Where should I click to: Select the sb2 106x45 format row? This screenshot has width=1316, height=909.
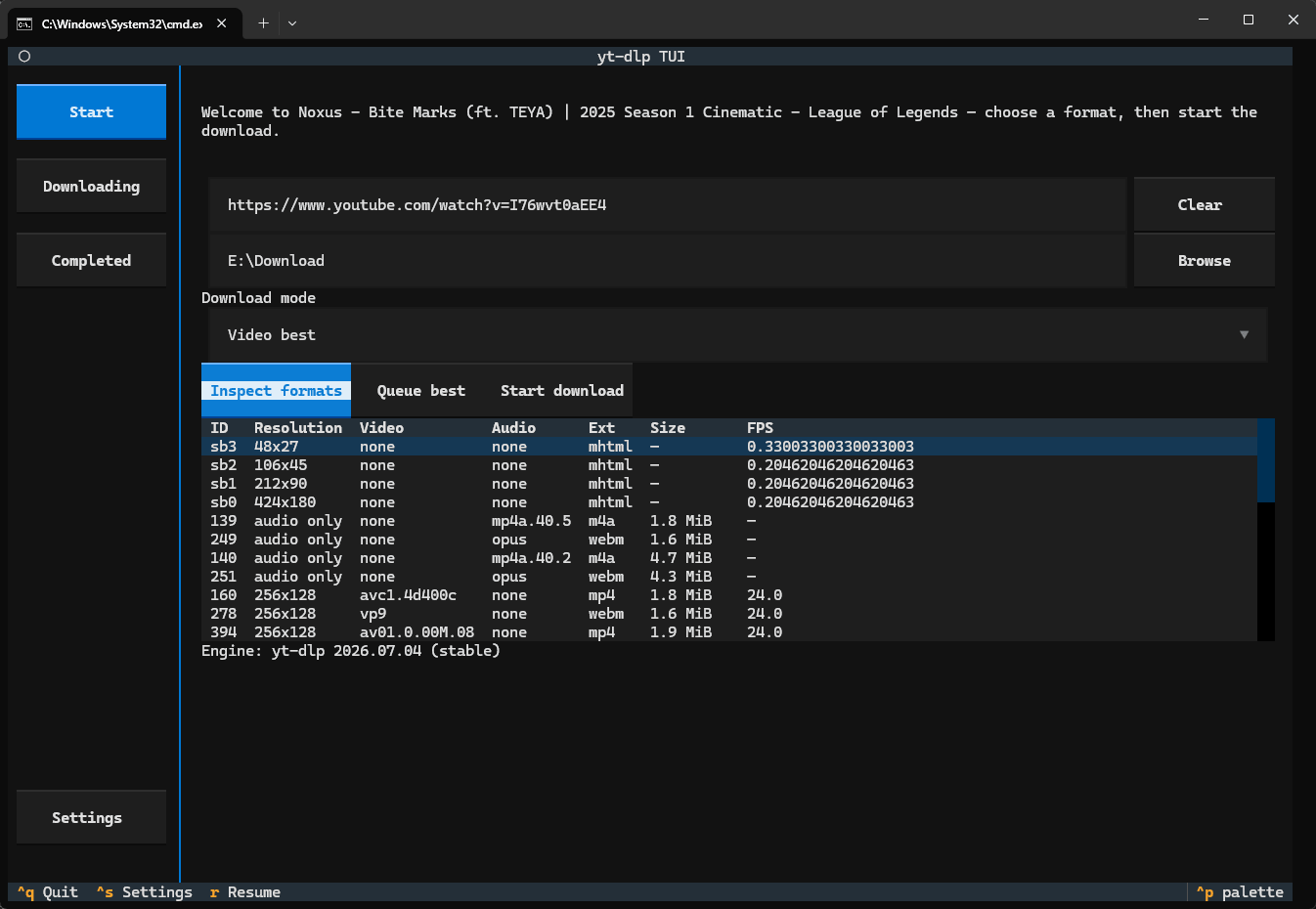(x=729, y=465)
